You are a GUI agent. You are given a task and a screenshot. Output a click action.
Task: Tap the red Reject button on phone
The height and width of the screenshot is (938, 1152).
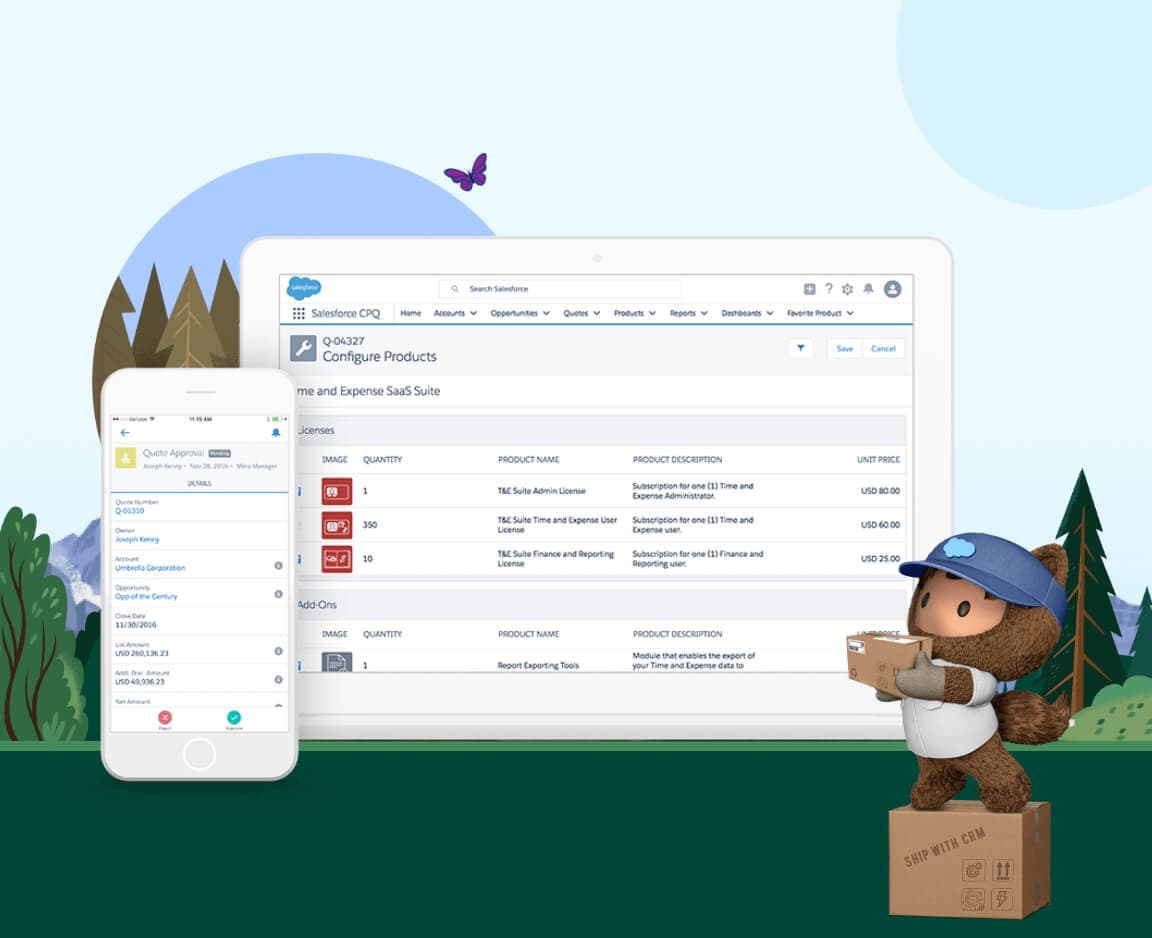click(x=165, y=718)
